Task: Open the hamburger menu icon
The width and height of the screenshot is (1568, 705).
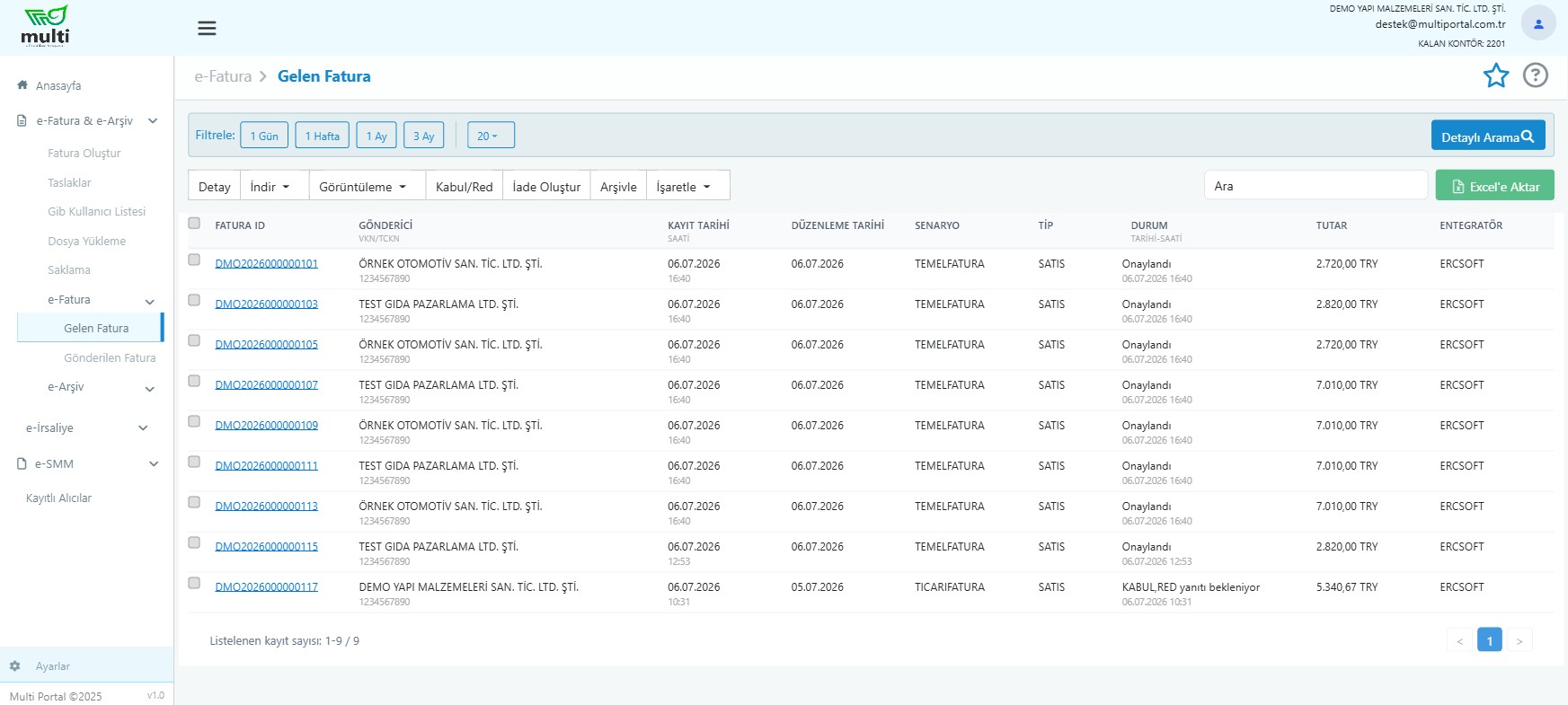Action: point(207,29)
